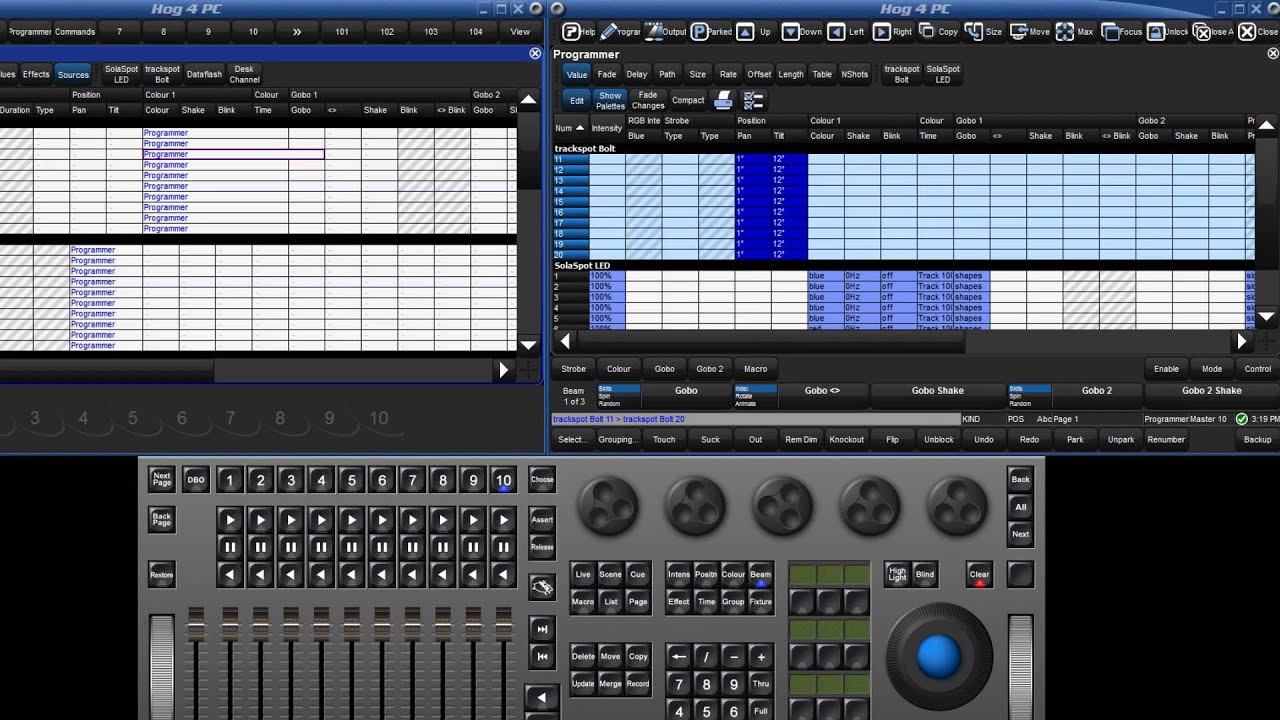Click the Programmer table right scroll arrow
Image resolution: width=1280 pixels, height=720 pixels.
[1242, 341]
